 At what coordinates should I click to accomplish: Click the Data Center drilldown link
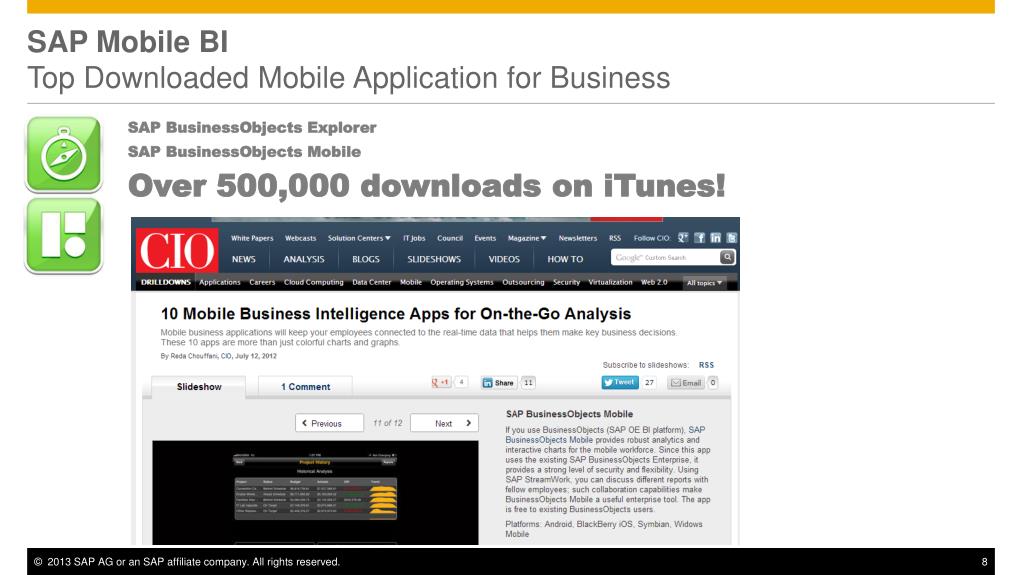point(371,283)
